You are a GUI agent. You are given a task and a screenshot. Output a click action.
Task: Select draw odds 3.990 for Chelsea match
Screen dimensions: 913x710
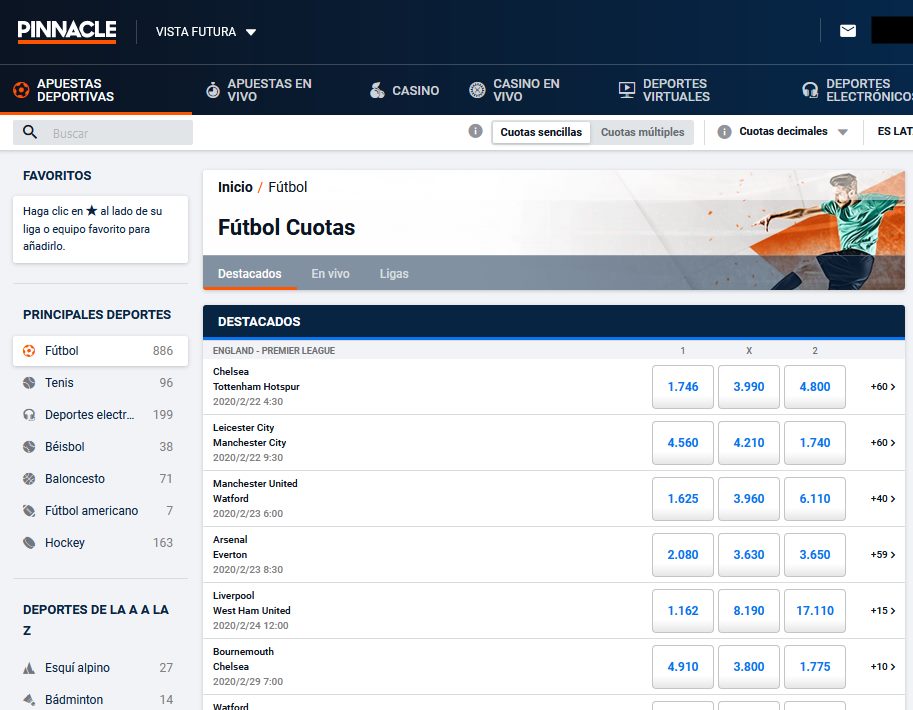point(748,387)
